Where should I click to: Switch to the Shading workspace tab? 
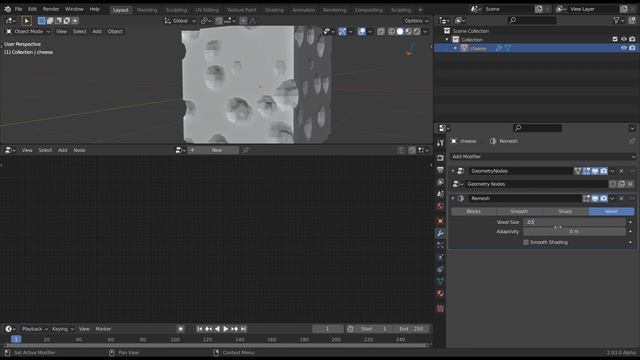pos(274,10)
